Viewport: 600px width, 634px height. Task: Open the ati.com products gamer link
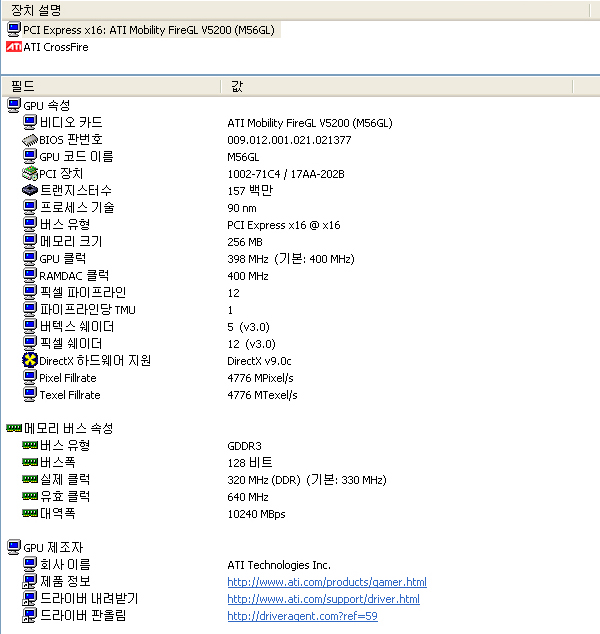coord(327,582)
